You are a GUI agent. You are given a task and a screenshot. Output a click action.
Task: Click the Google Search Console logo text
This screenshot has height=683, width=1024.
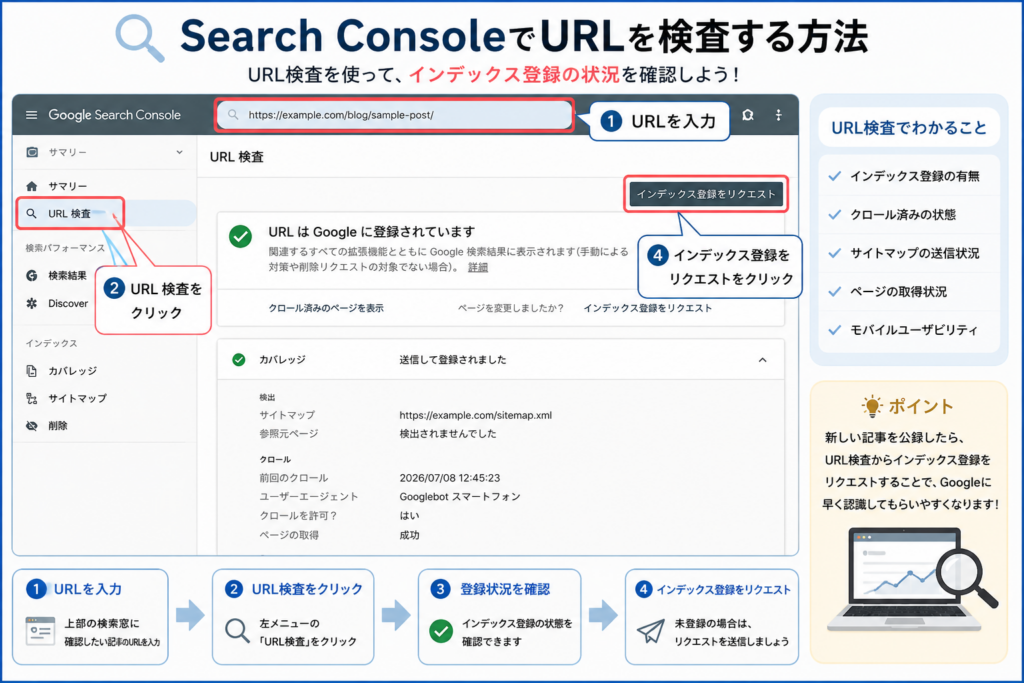(x=114, y=115)
